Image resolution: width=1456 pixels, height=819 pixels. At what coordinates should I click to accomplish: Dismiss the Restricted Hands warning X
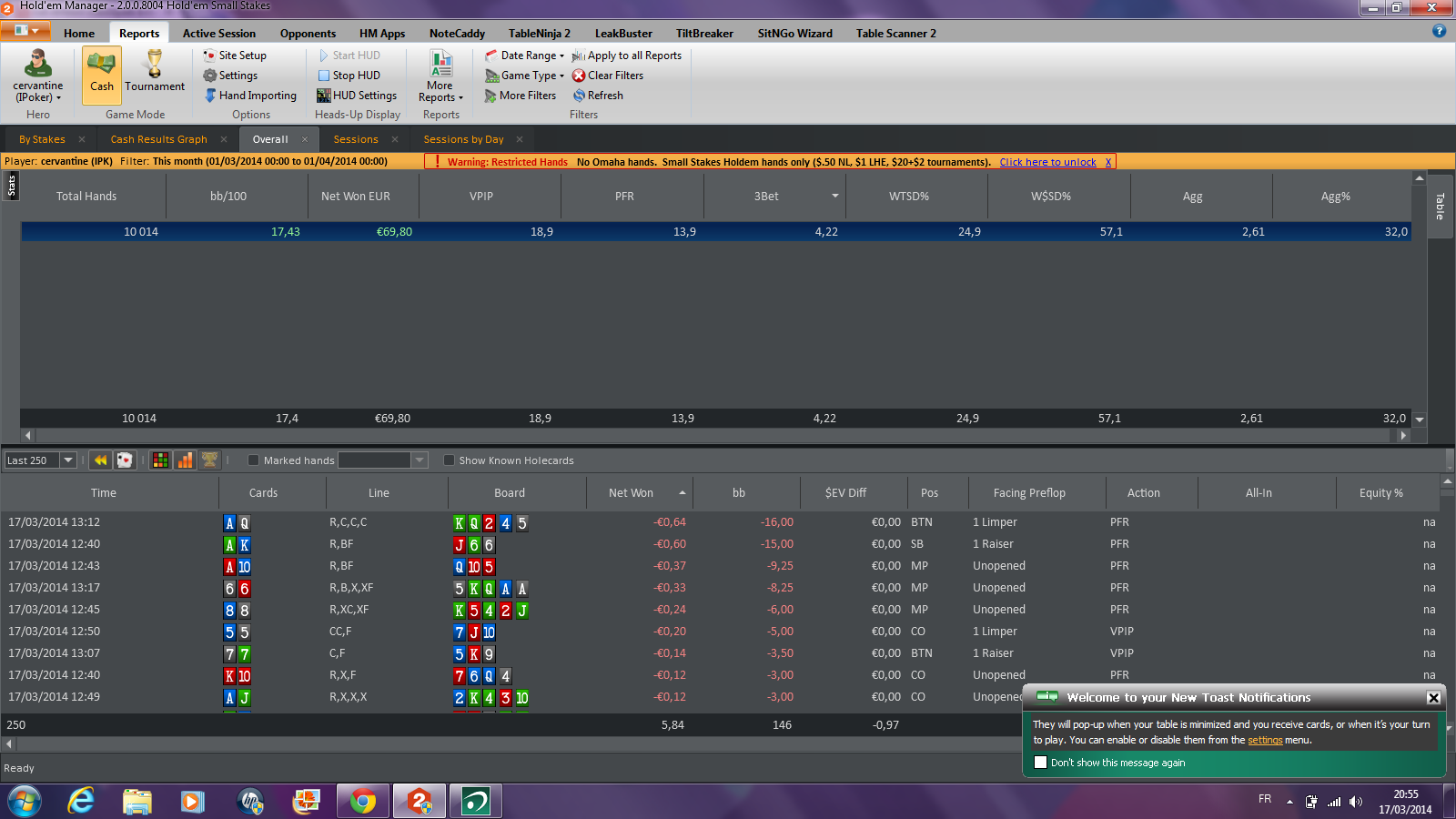(x=1108, y=162)
